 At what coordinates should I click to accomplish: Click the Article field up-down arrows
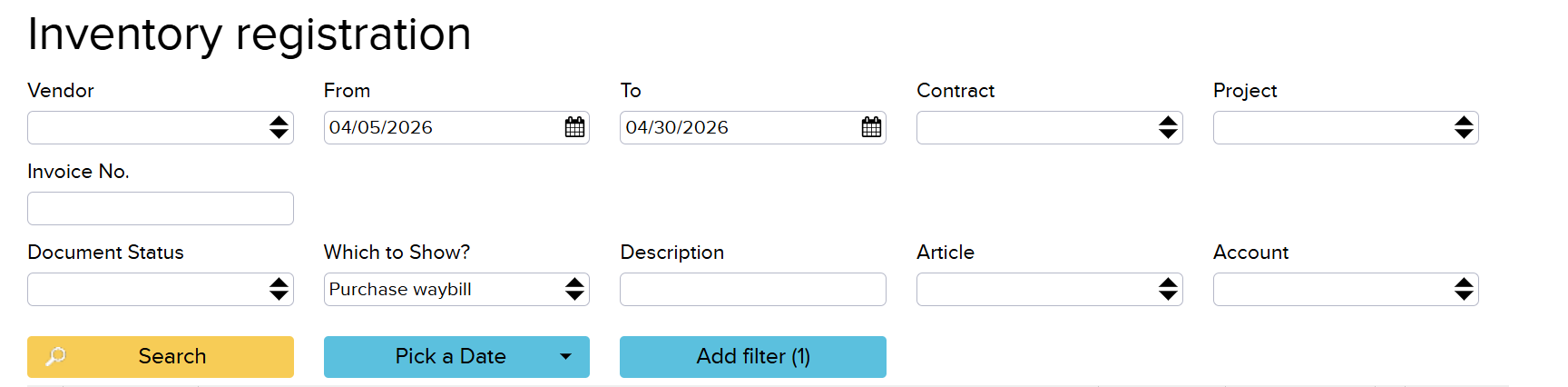click(1168, 289)
